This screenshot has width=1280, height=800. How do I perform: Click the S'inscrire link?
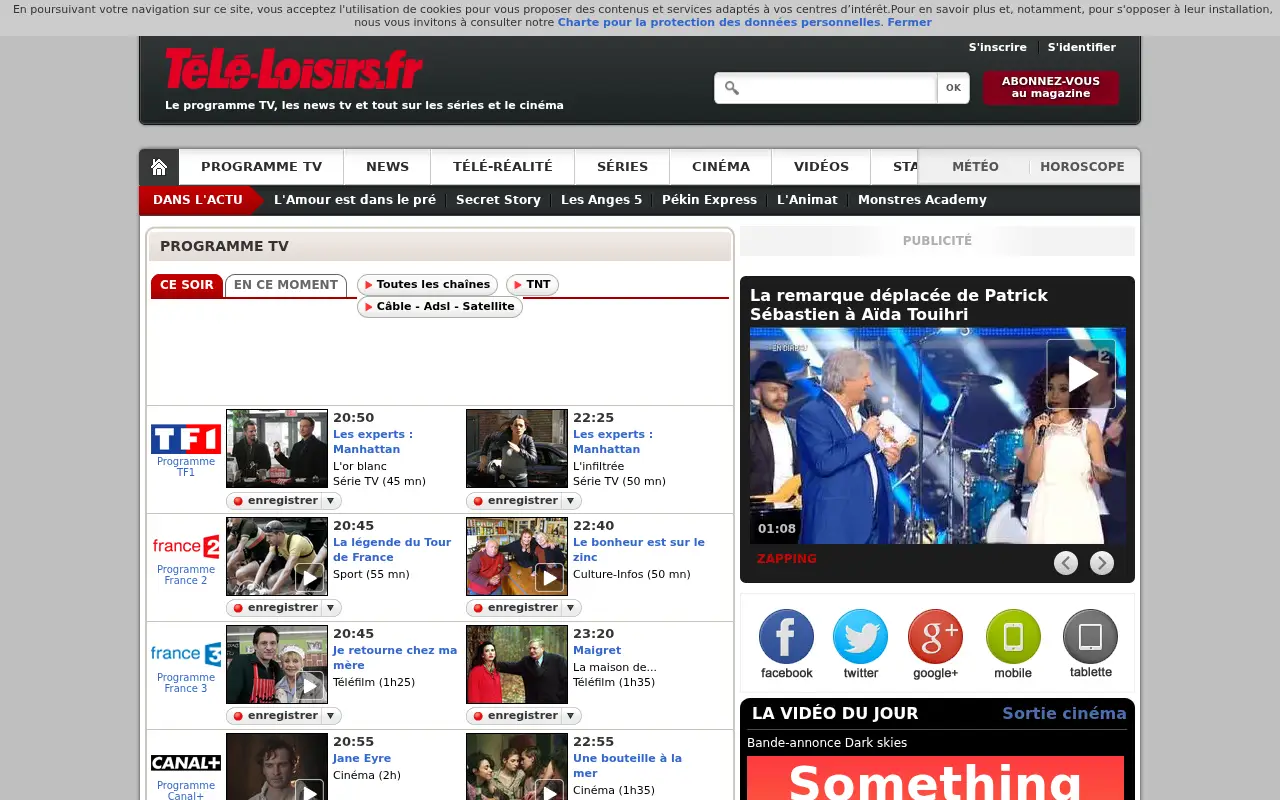[x=998, y=47]
